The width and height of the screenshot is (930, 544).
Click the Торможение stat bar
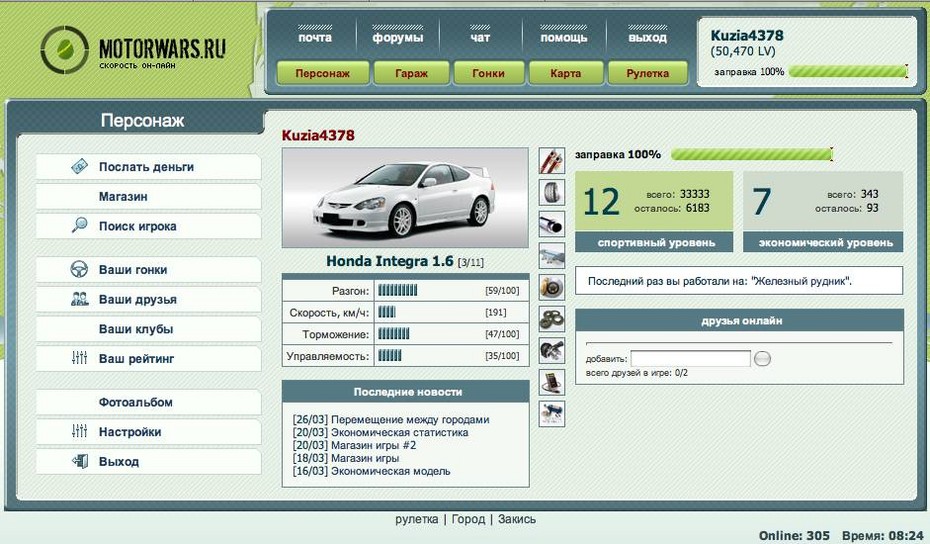pos(394,334)
